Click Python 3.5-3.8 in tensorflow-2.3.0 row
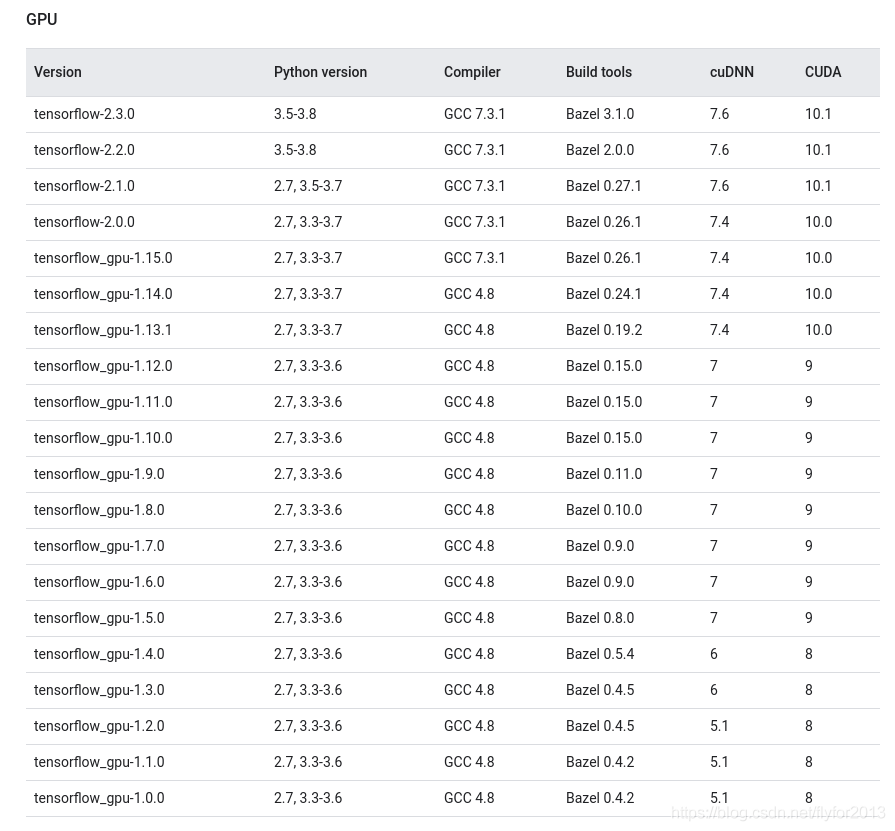The width and height of the screenshot is (895, 831). pyautogui.click(x=295, y=114)
